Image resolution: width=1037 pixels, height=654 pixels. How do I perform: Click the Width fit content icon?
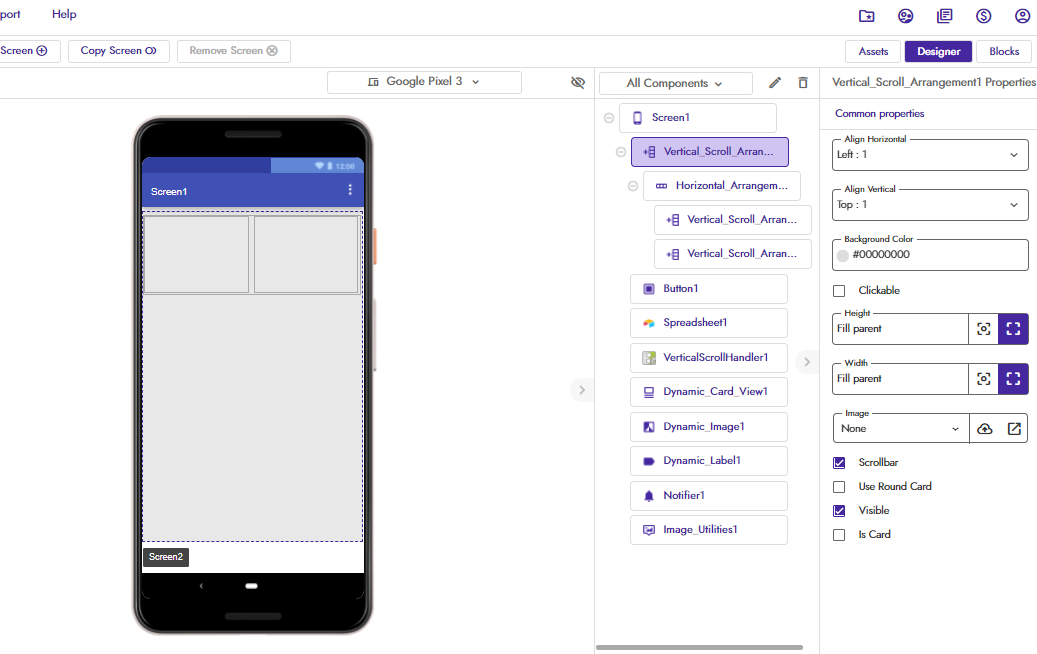click(984, 379)
